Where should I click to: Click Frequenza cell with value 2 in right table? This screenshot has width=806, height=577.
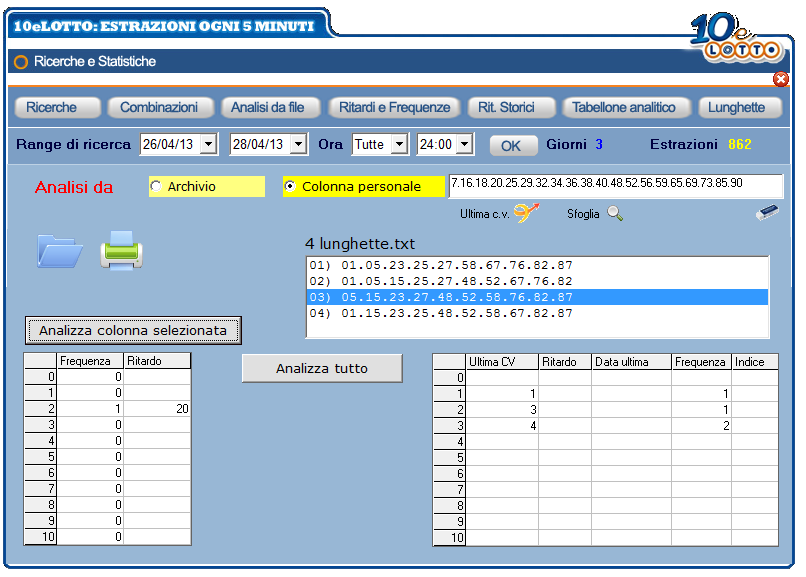701,425
